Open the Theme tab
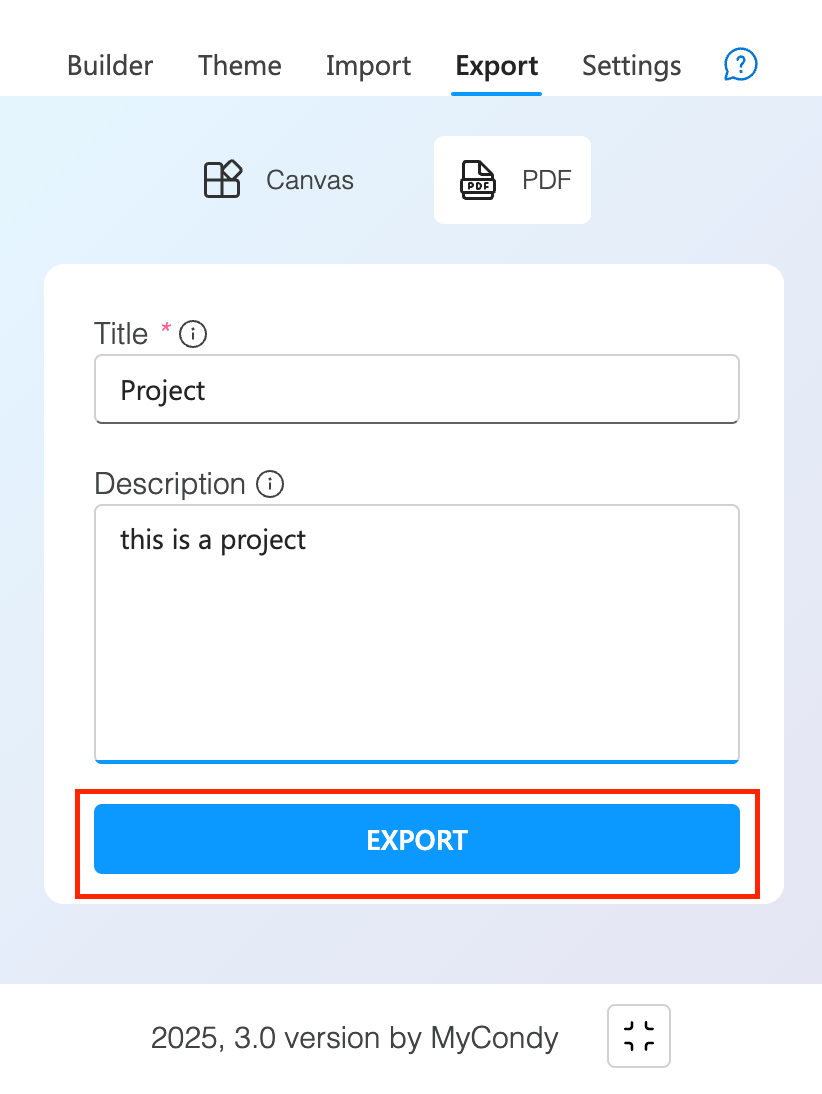 (240, 66)
